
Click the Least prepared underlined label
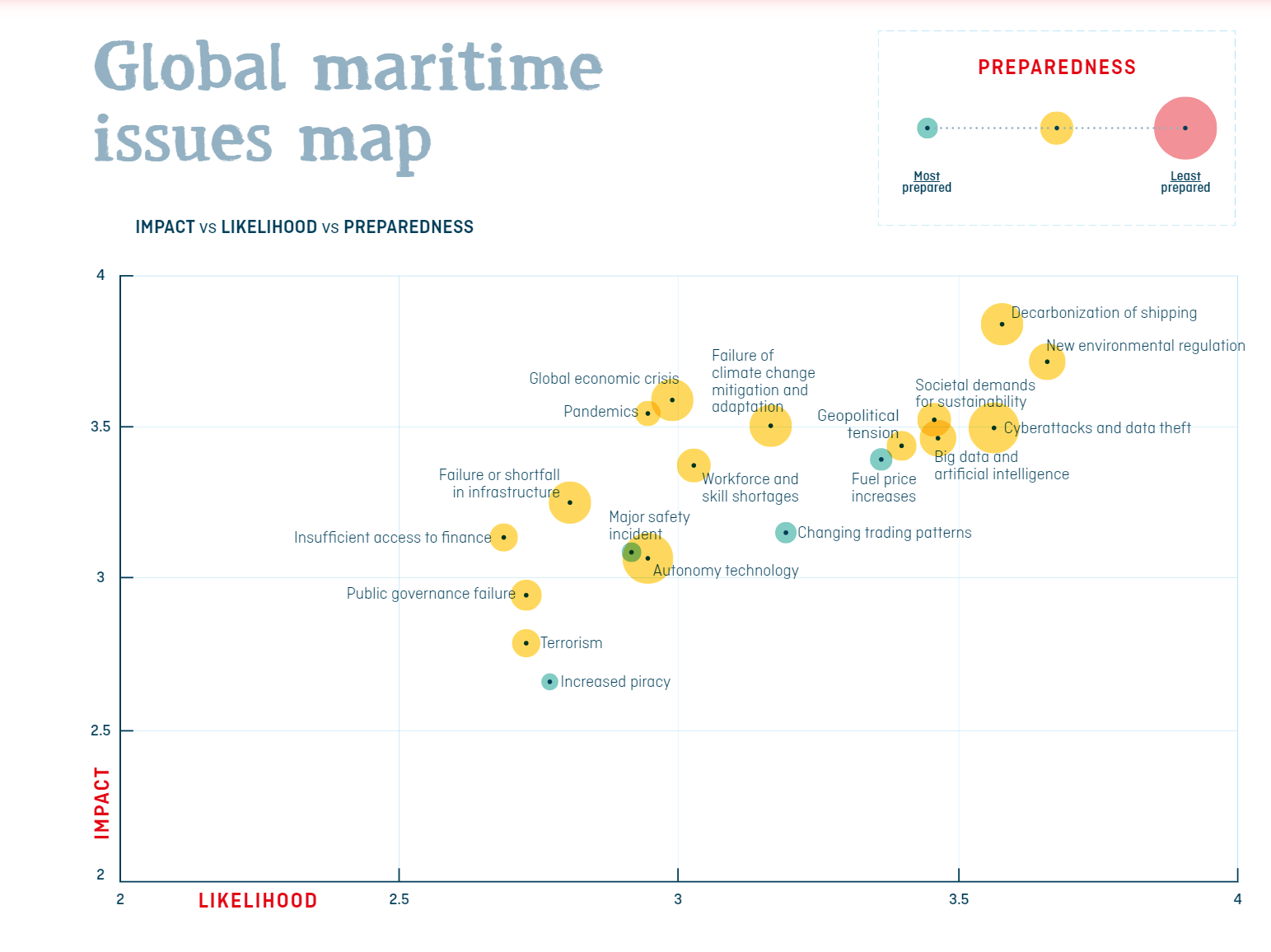1185,176
